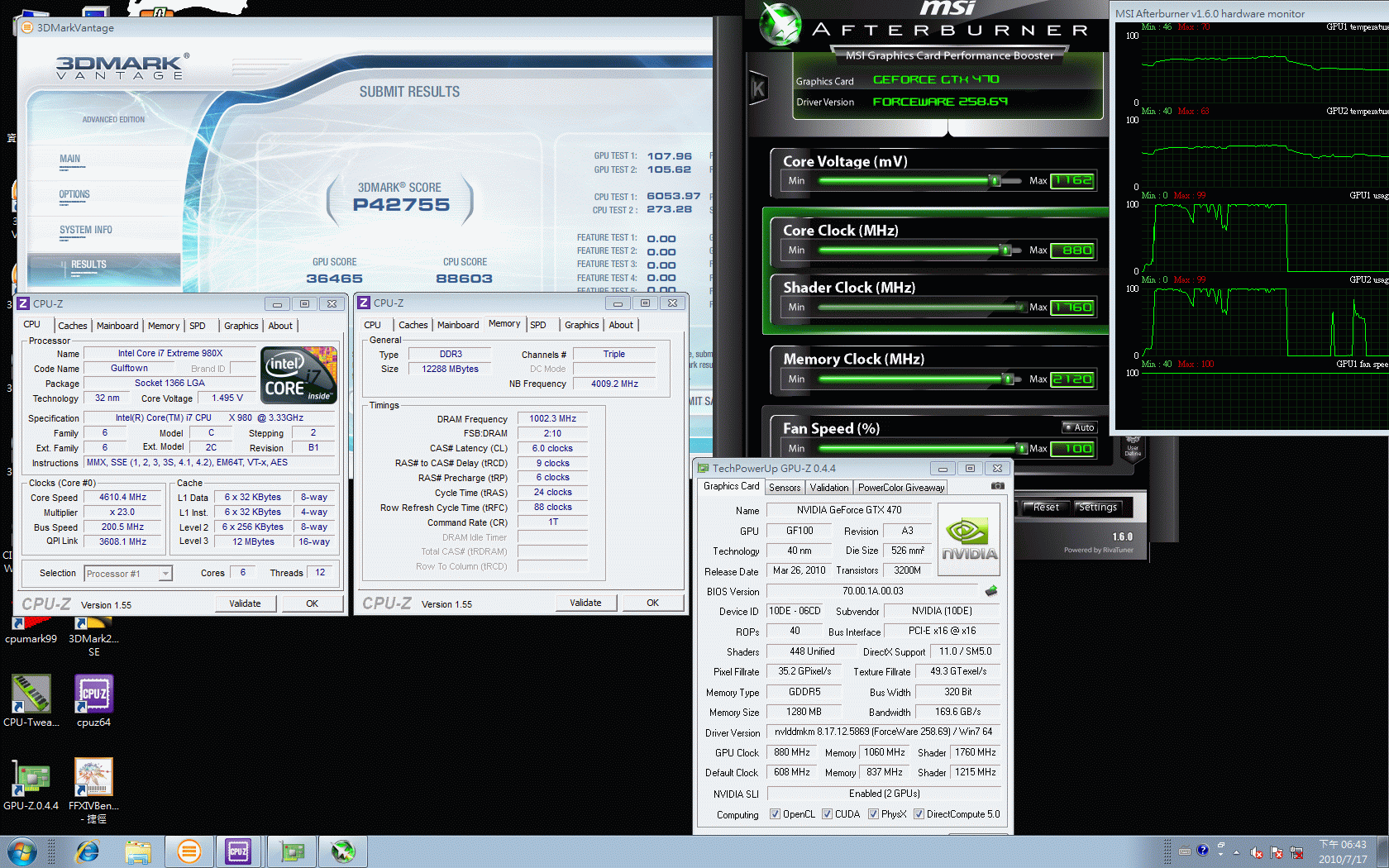Image resolution: width=1389 pixels, height=868 pixels.
Task: Click the GPU-Z screenshot camera icon
Action: (x=998, y=486)
